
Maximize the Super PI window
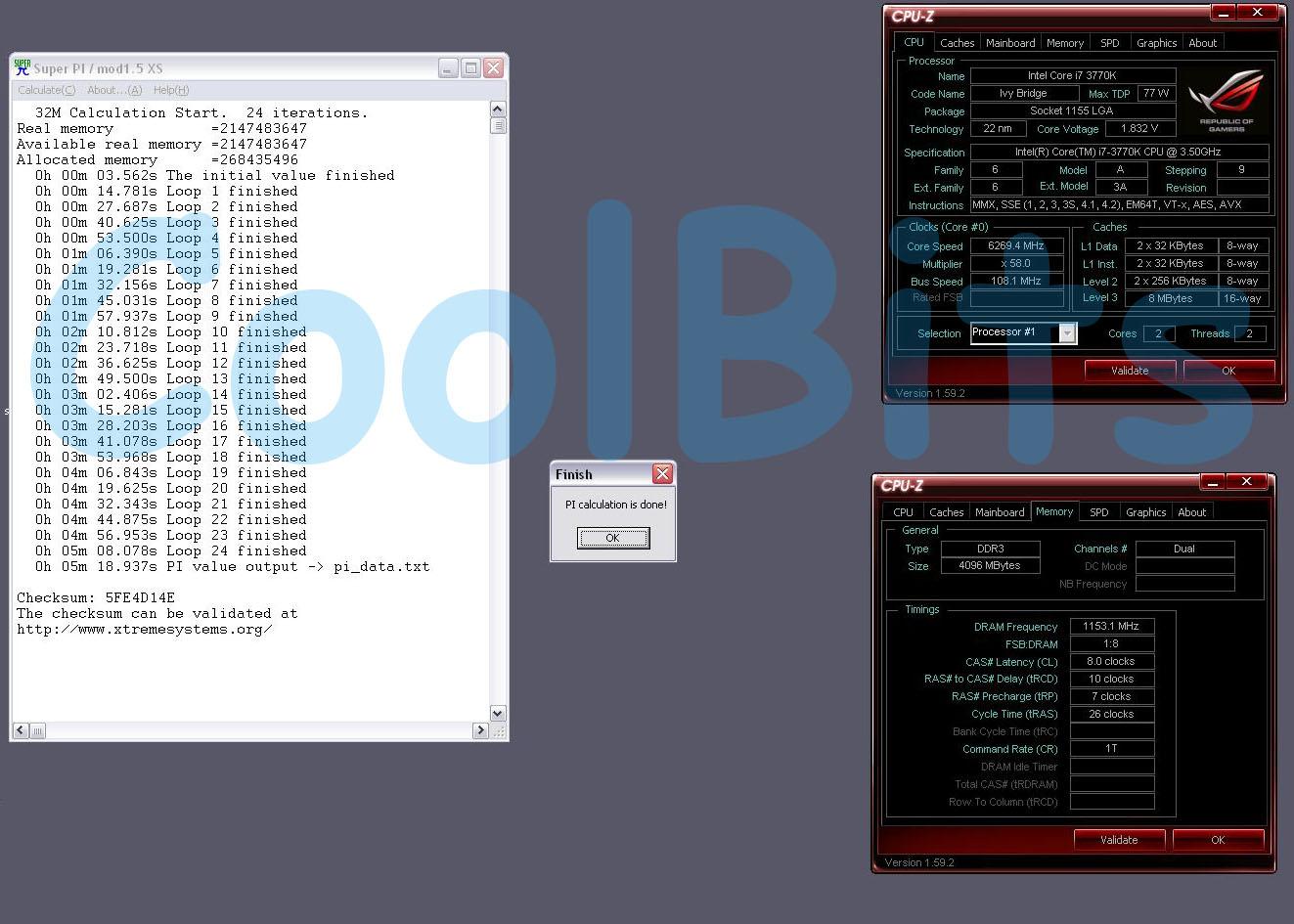tap(470, 67)
